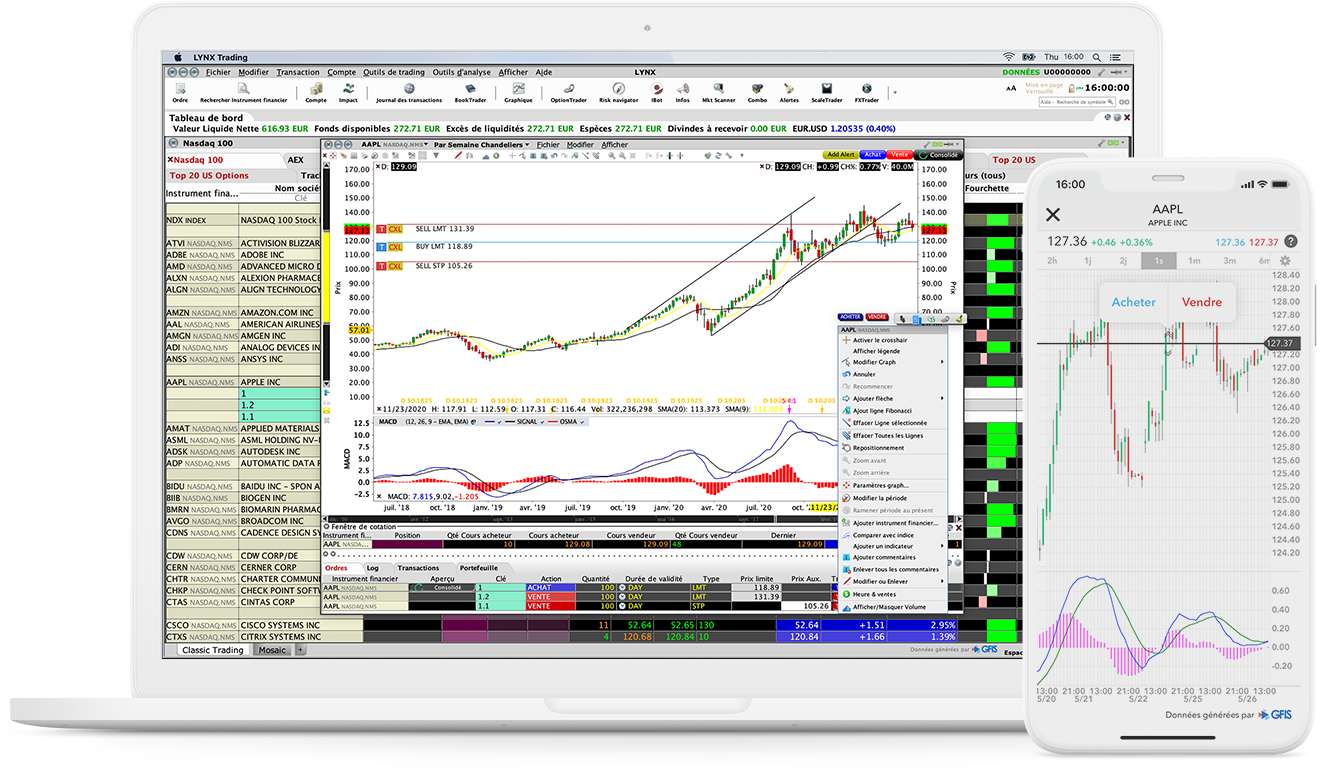
Task: Select the Classic Trading workspace tab
Action: point(212,650)
